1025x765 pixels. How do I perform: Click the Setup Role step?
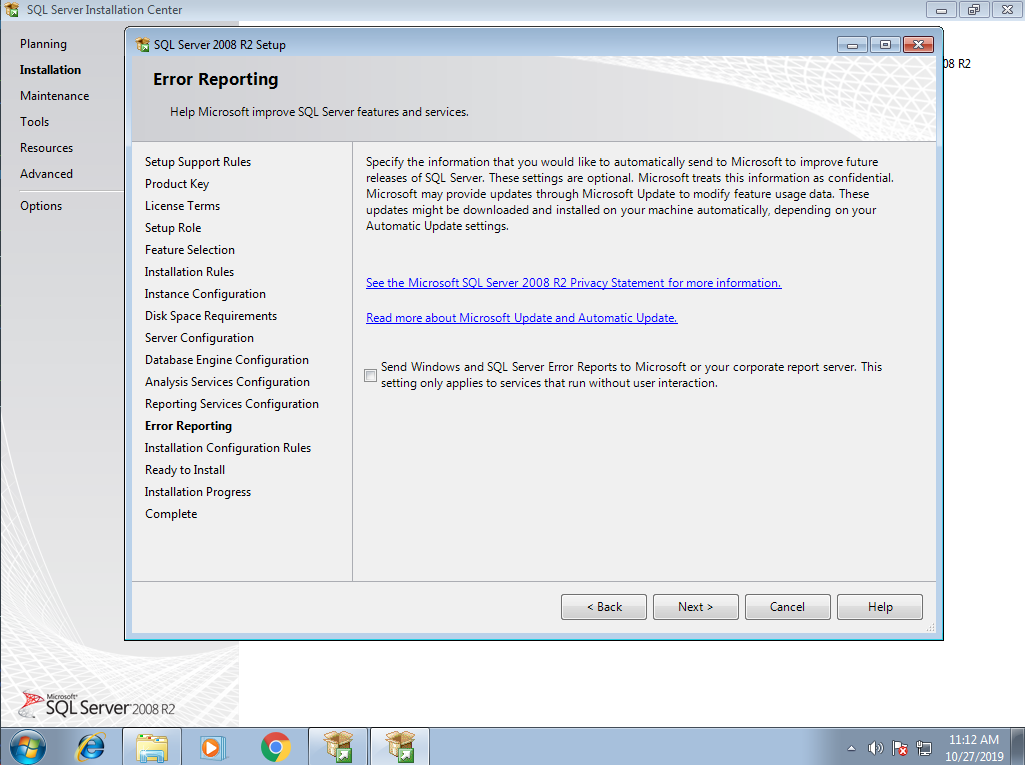pos(173,228)
